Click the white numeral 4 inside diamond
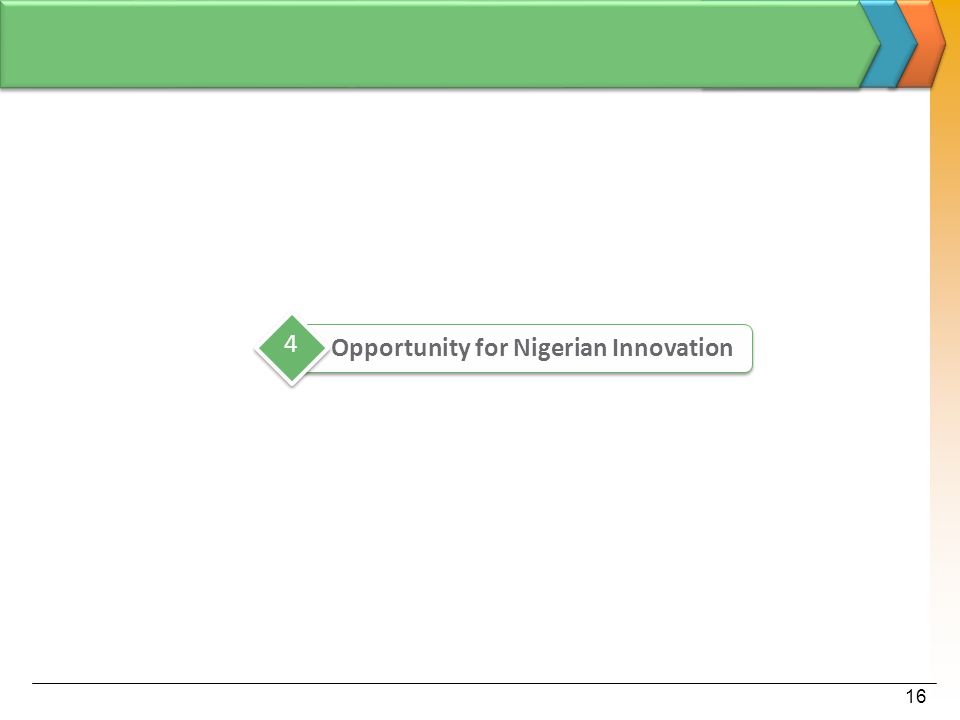Image resolution: width=960 pixels, height=720 pixels. [291, 344]
